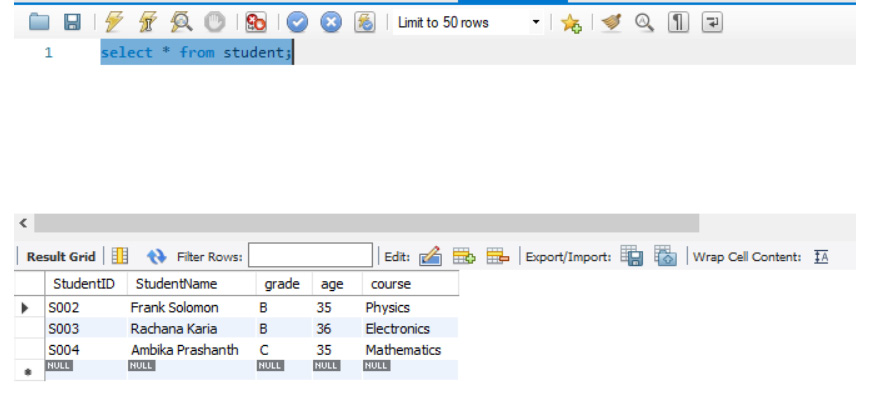This screenshot has width=870, height=418.
Task: Run explain plan magnifier icon
Action: click(x=181, y=22)
